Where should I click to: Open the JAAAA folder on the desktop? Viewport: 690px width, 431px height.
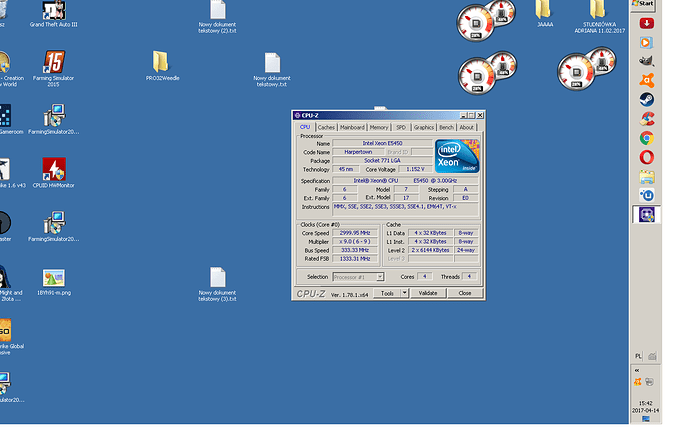(543, 10)
